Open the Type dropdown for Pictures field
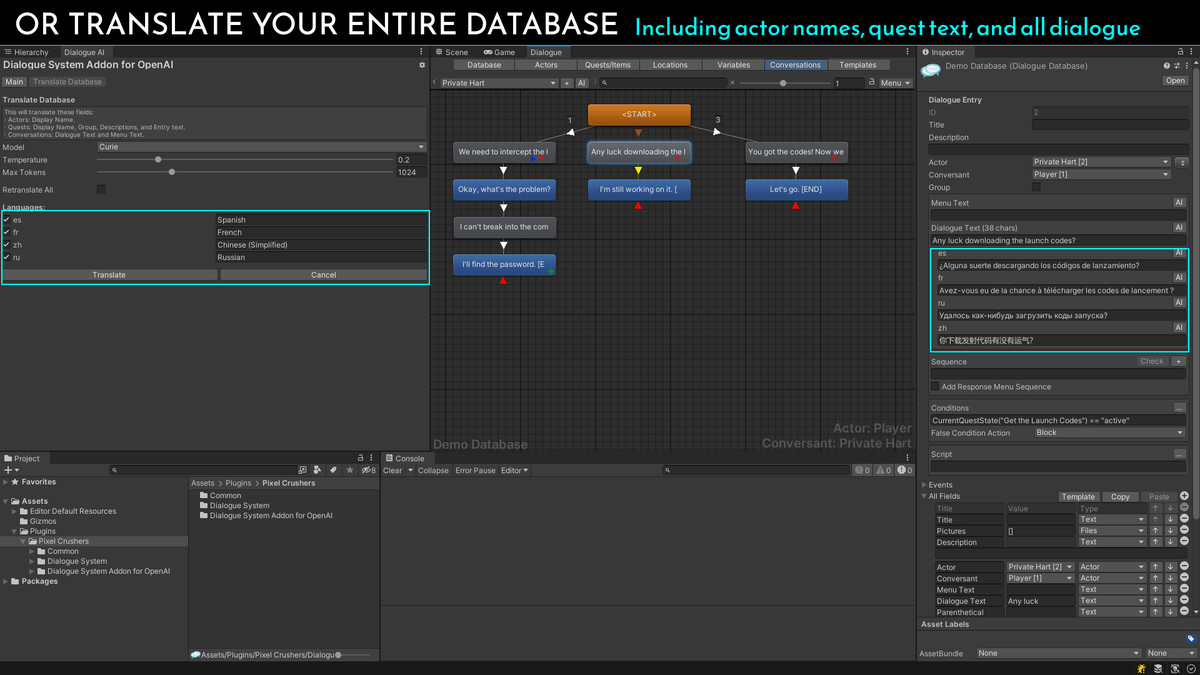Screen dimensions: 1200x675 [1112, 531]
